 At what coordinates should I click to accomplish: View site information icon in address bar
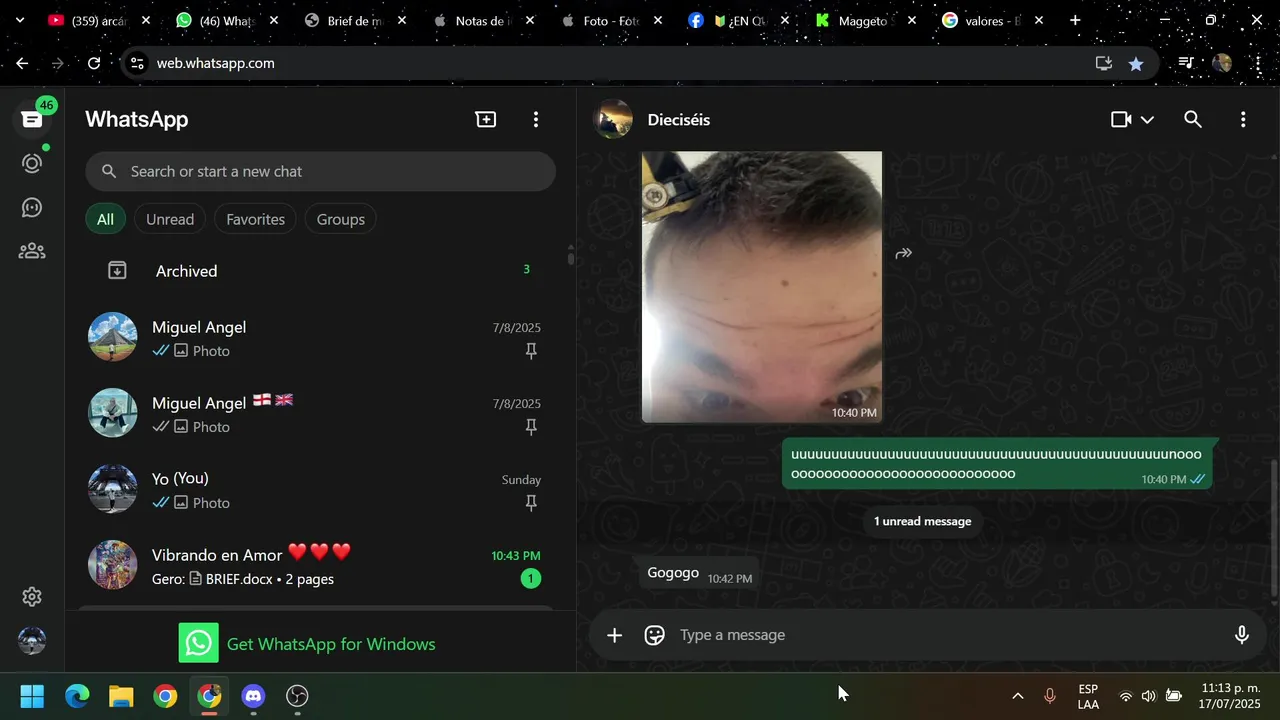tap(138, 63)
